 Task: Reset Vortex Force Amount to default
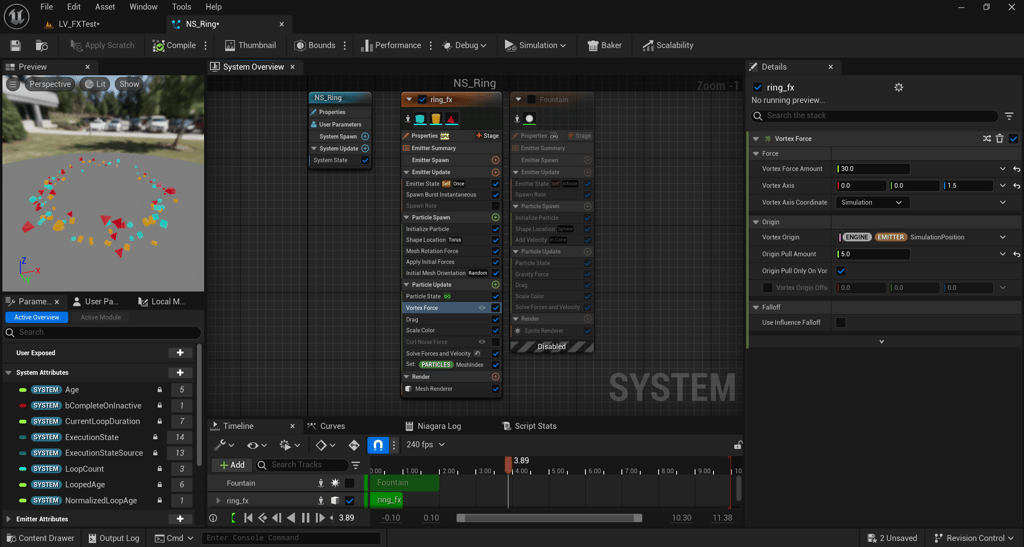click(1016, 169)
